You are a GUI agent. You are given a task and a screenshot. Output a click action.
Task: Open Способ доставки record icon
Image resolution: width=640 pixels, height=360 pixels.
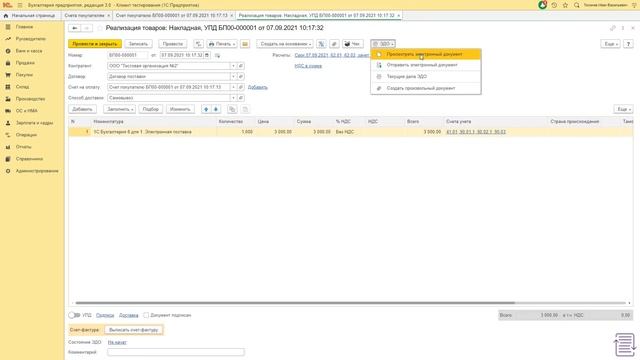click(x=241, y=98)
